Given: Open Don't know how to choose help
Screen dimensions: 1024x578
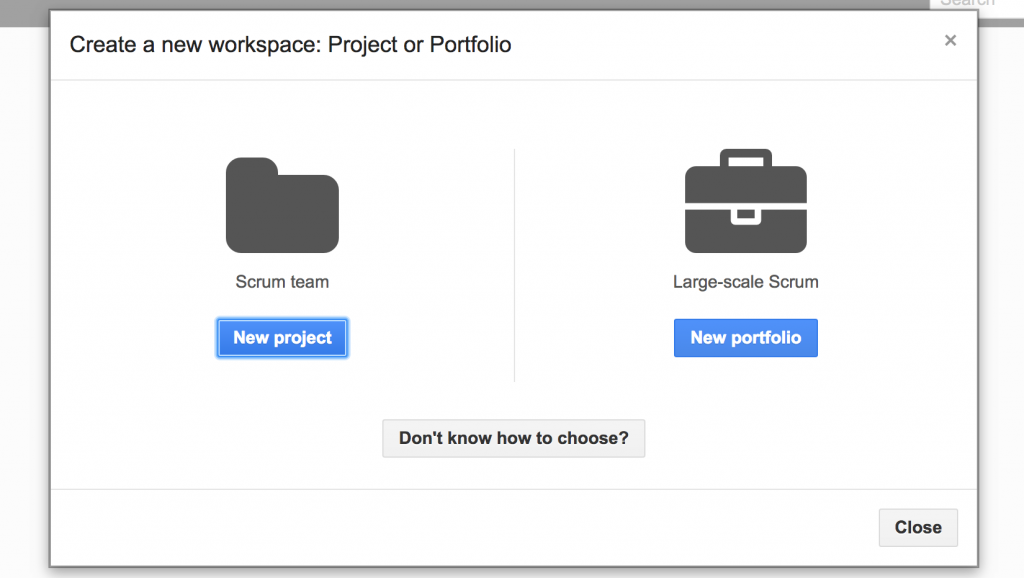Looking at the screenshot, I should tap(513, 438).
